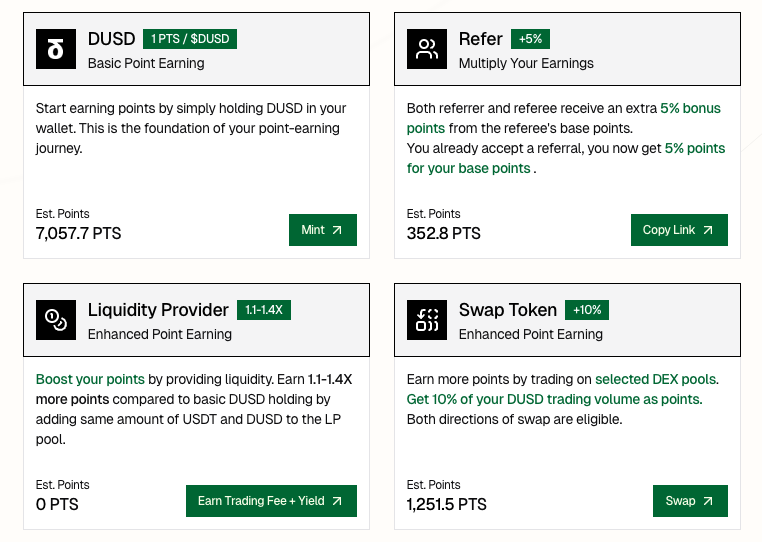Click the arrow icon on Swap button
The height and width of the screenshot is (542, 762).
[x=708, y=501]
